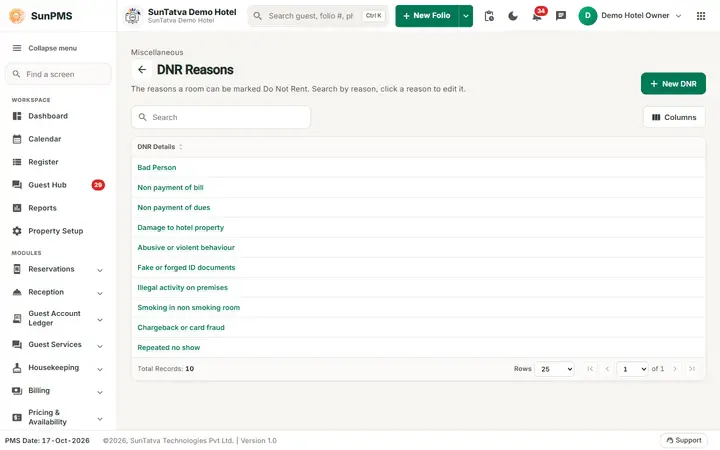Open Property Setup from the sidebar
This screenshot has height=450, width=720.
click(x=56, y=231)
